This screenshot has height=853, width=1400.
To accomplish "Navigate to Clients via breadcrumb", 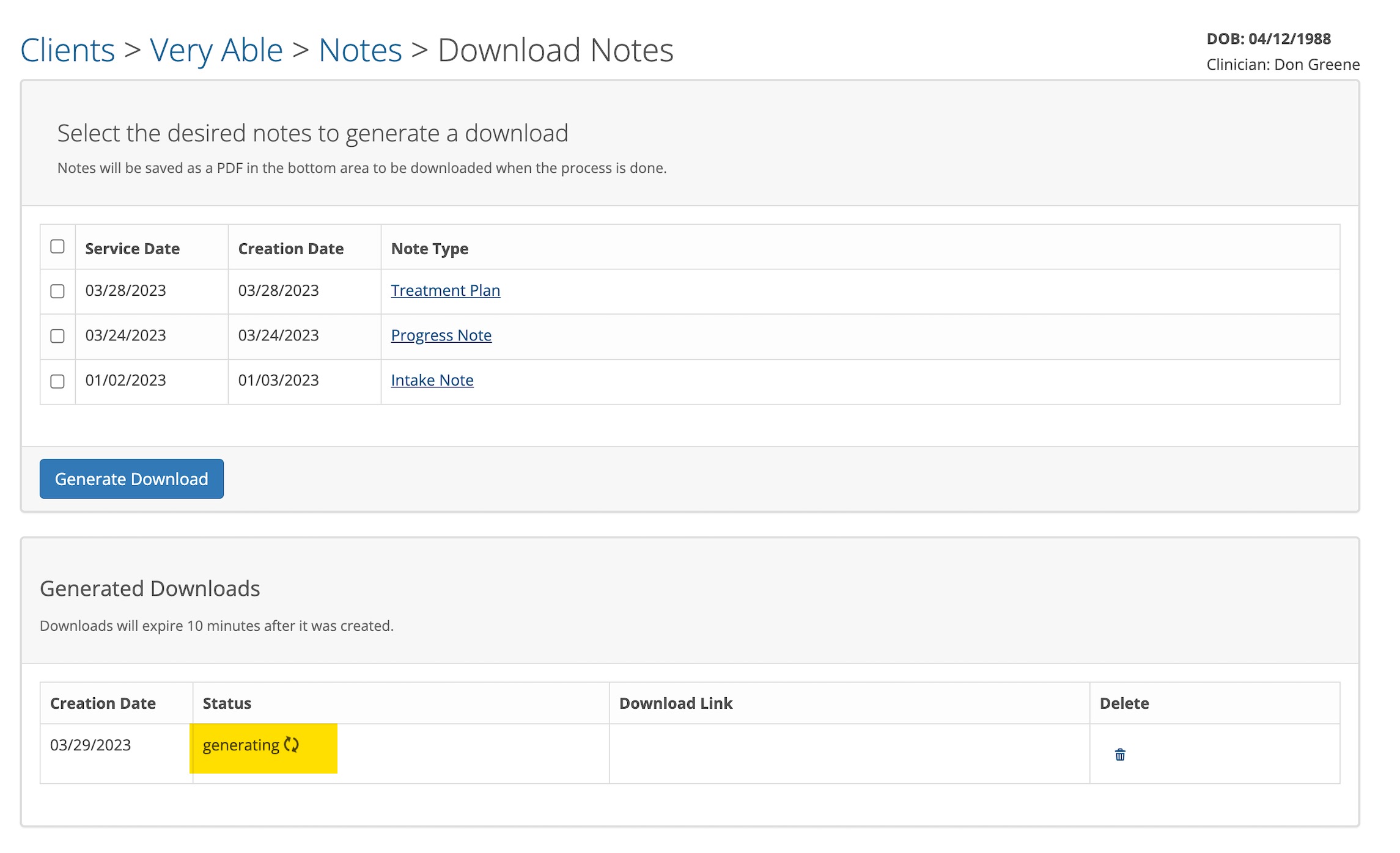I will point(67,49).
